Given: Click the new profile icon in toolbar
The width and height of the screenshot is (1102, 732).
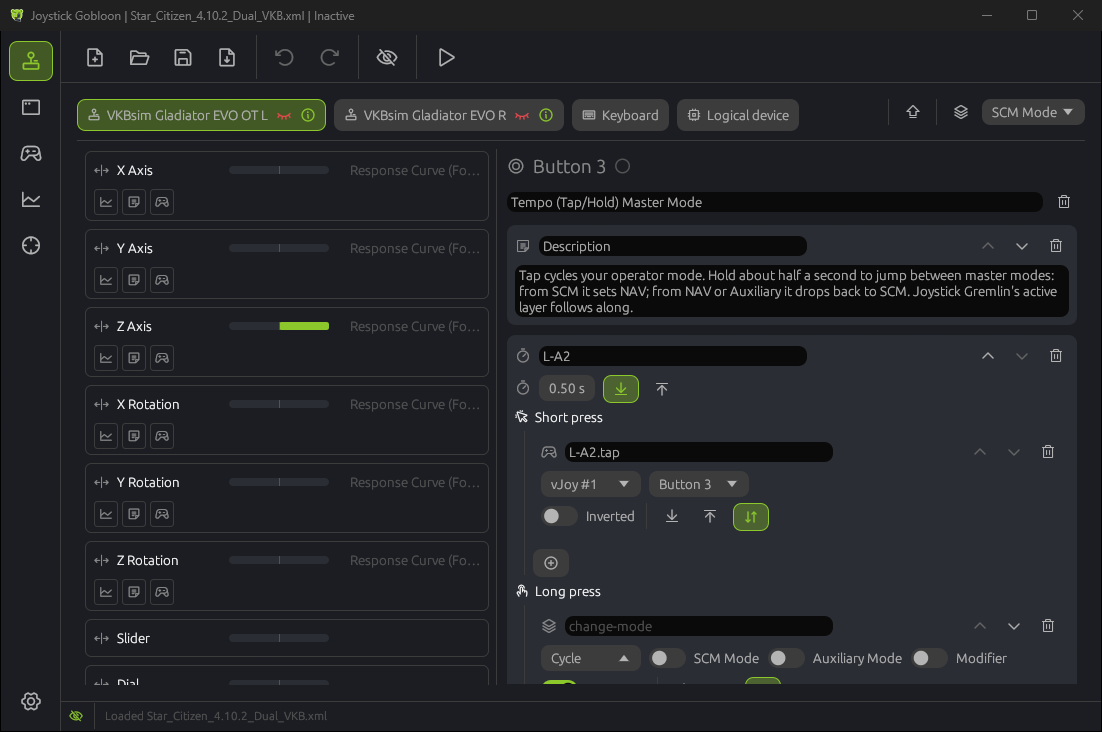Looking at the screenshot, I should (x=95, y=58).
